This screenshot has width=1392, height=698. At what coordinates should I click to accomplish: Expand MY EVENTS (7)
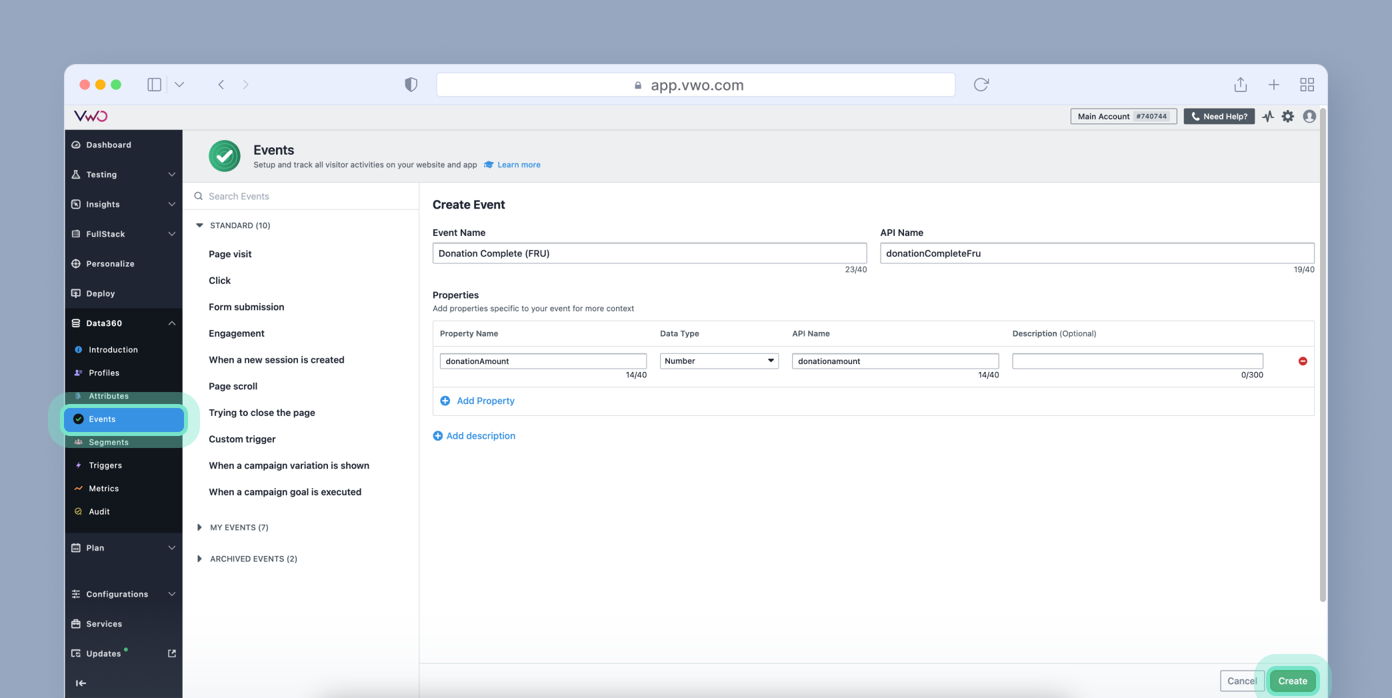tap(199, 527)
